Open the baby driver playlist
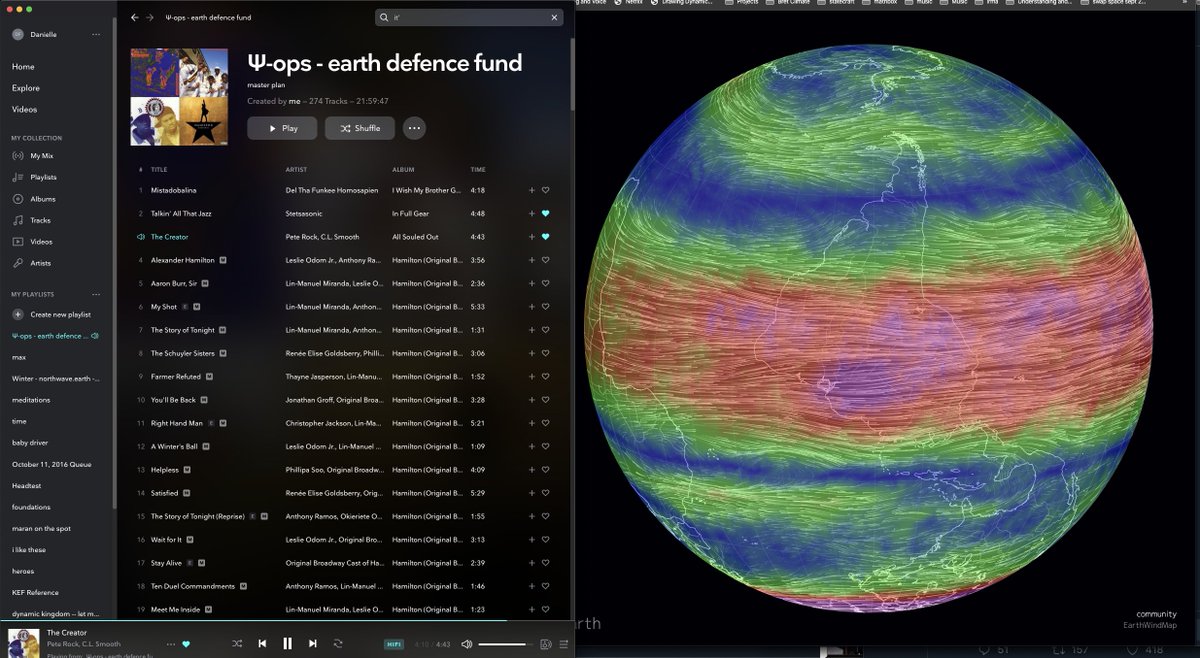Viewport: 1200px width, 658px height. pyautogui.click(x=30, y=442)
